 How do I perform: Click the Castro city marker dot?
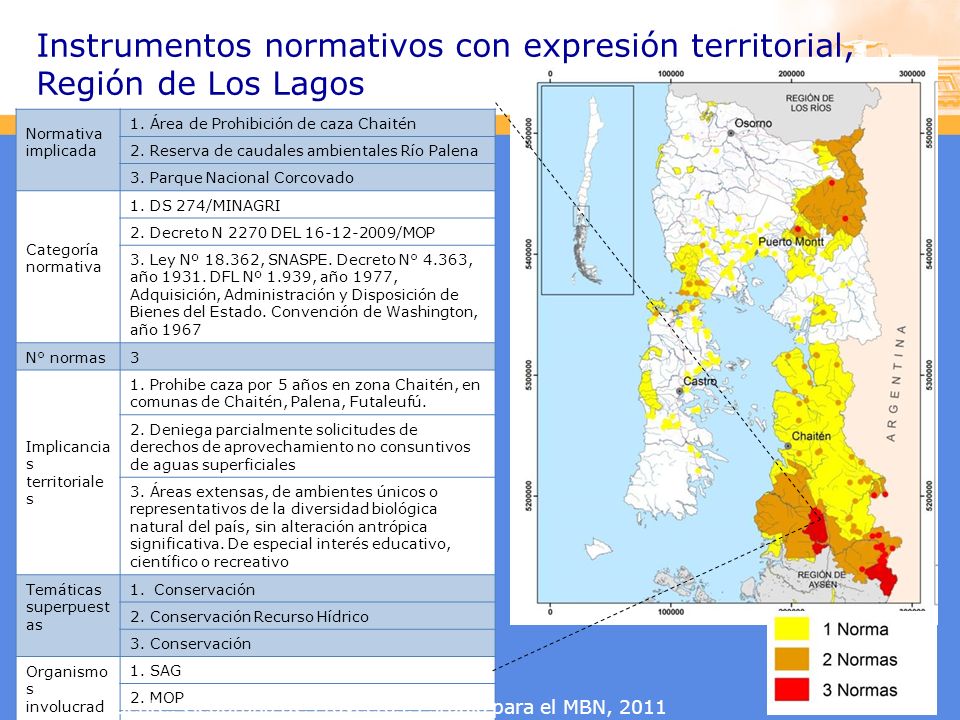[679, 391]
